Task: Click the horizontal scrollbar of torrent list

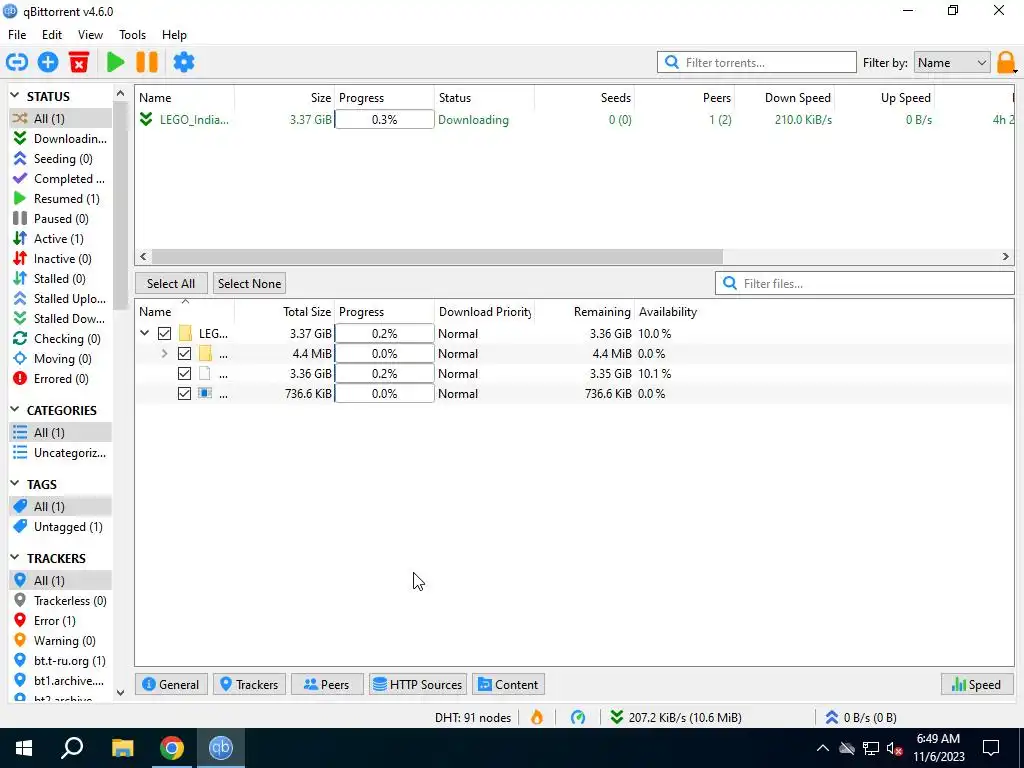Action: (437, 257)
